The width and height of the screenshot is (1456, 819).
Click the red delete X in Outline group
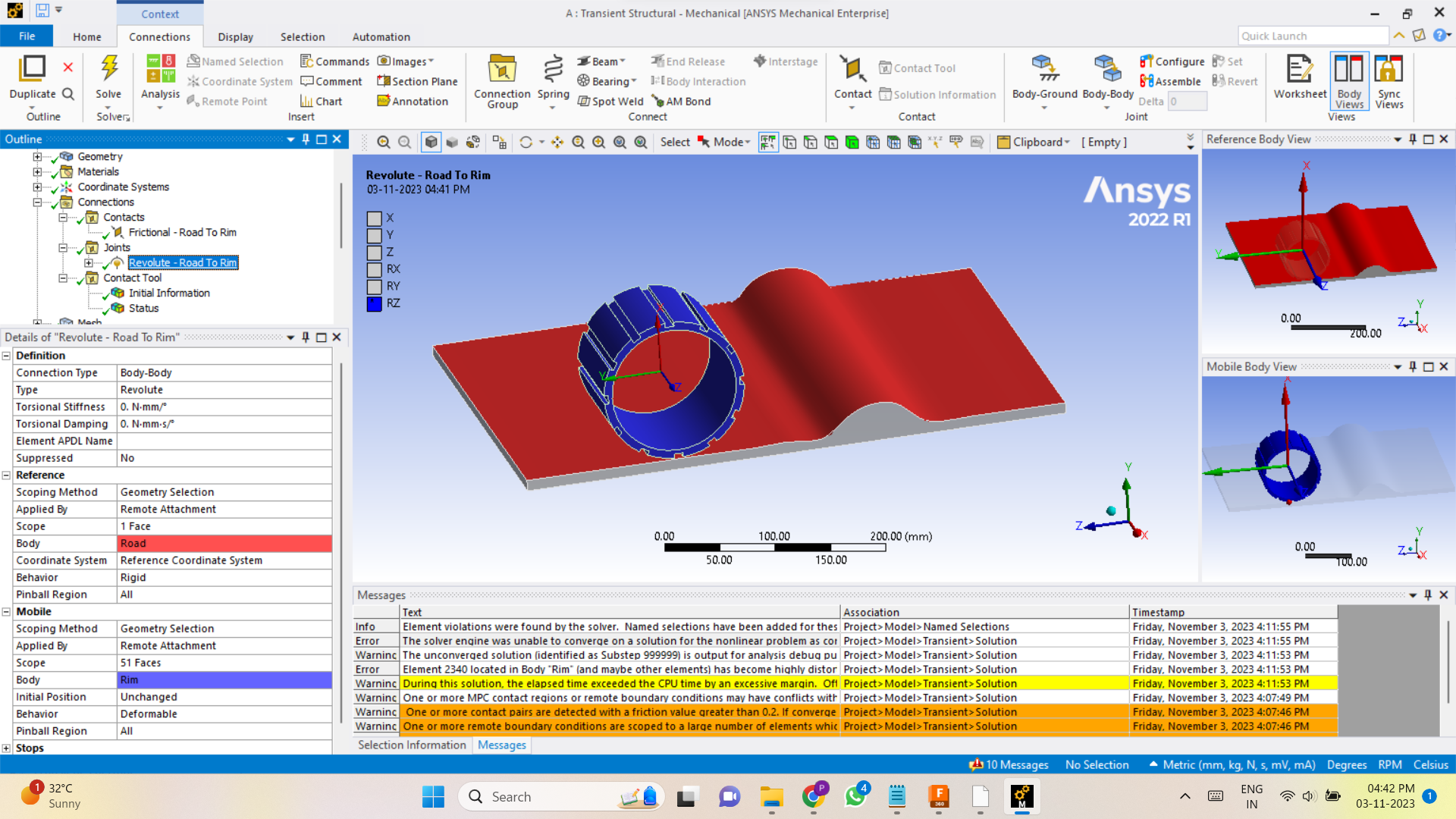click(68, 67)
